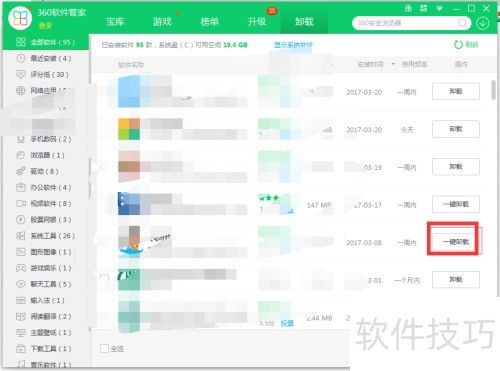Click 卸载 on the 03-19 row
This screenshot has height=371, width=500.
[x=456, y=167]
